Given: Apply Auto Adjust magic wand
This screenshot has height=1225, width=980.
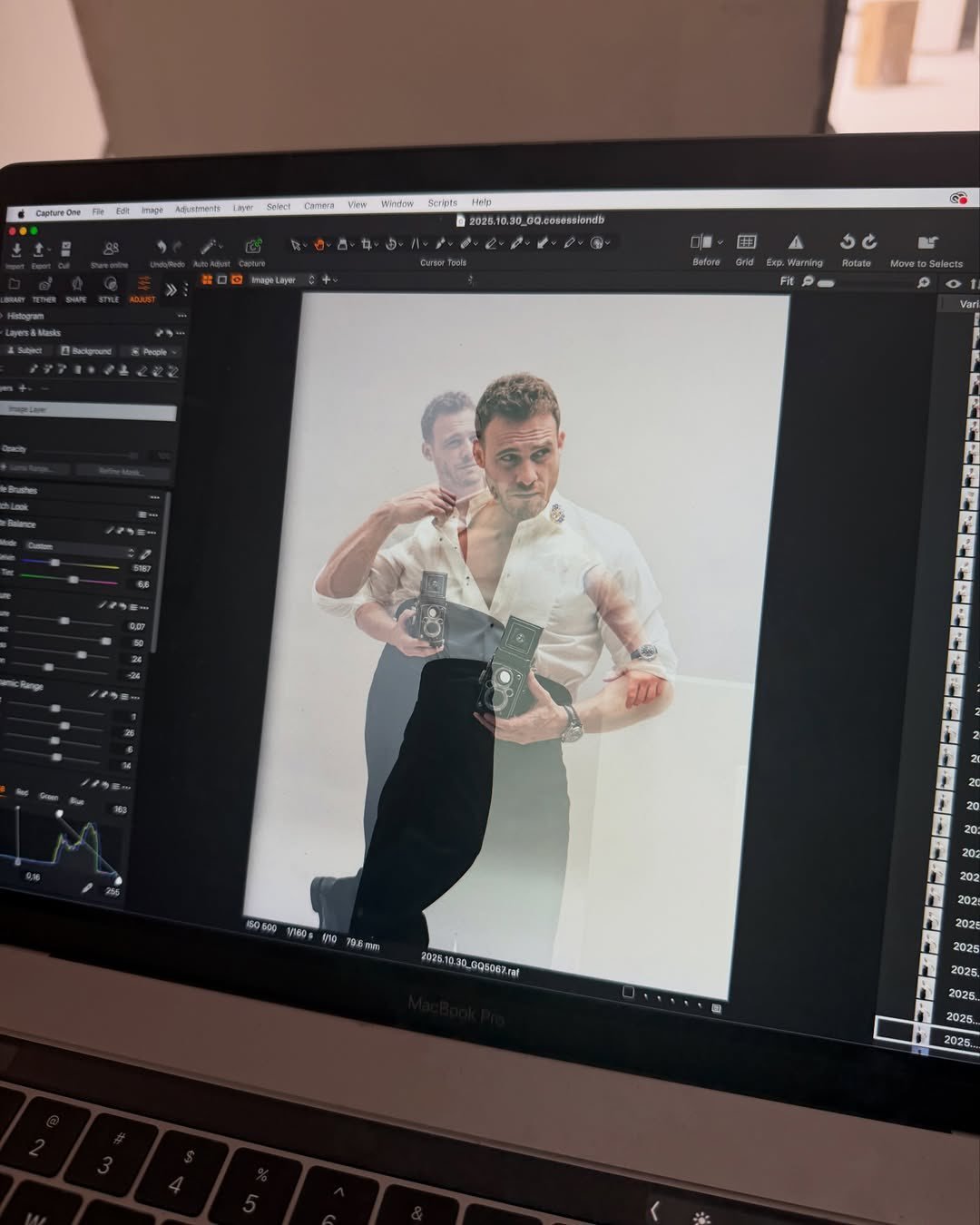Looking at the screenshot, I should [208, 247].
